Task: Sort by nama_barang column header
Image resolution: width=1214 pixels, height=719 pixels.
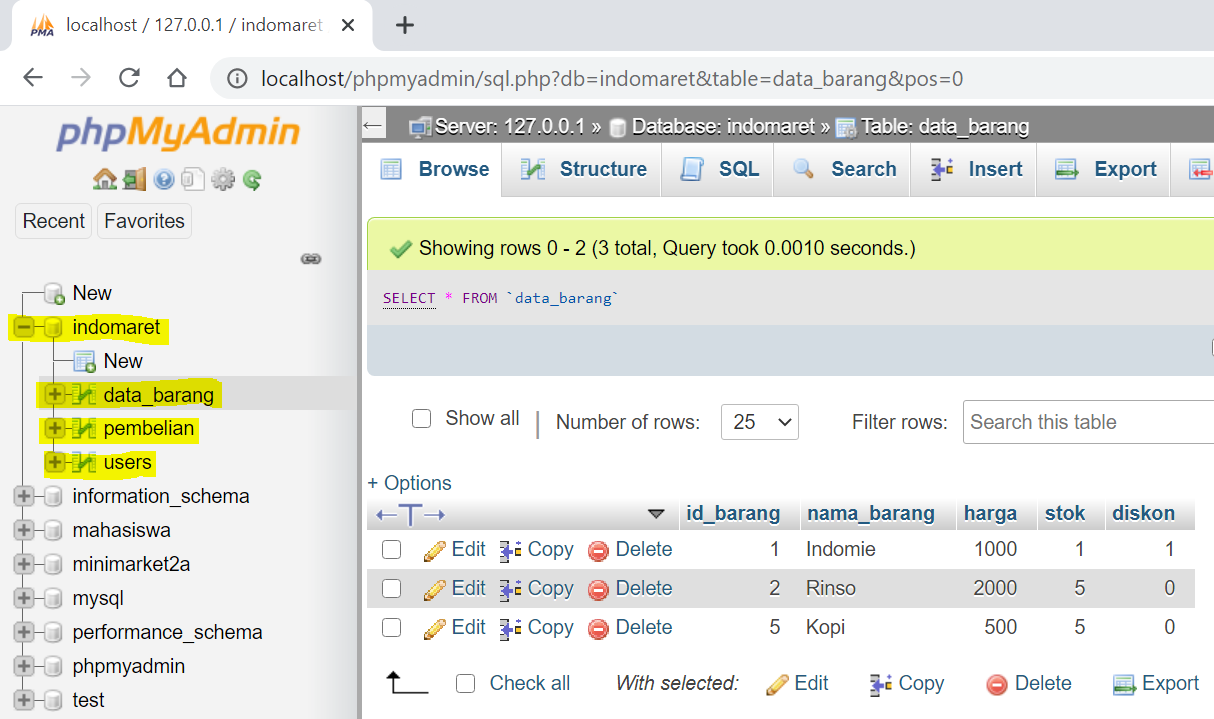Action: (x=871, y=514)
